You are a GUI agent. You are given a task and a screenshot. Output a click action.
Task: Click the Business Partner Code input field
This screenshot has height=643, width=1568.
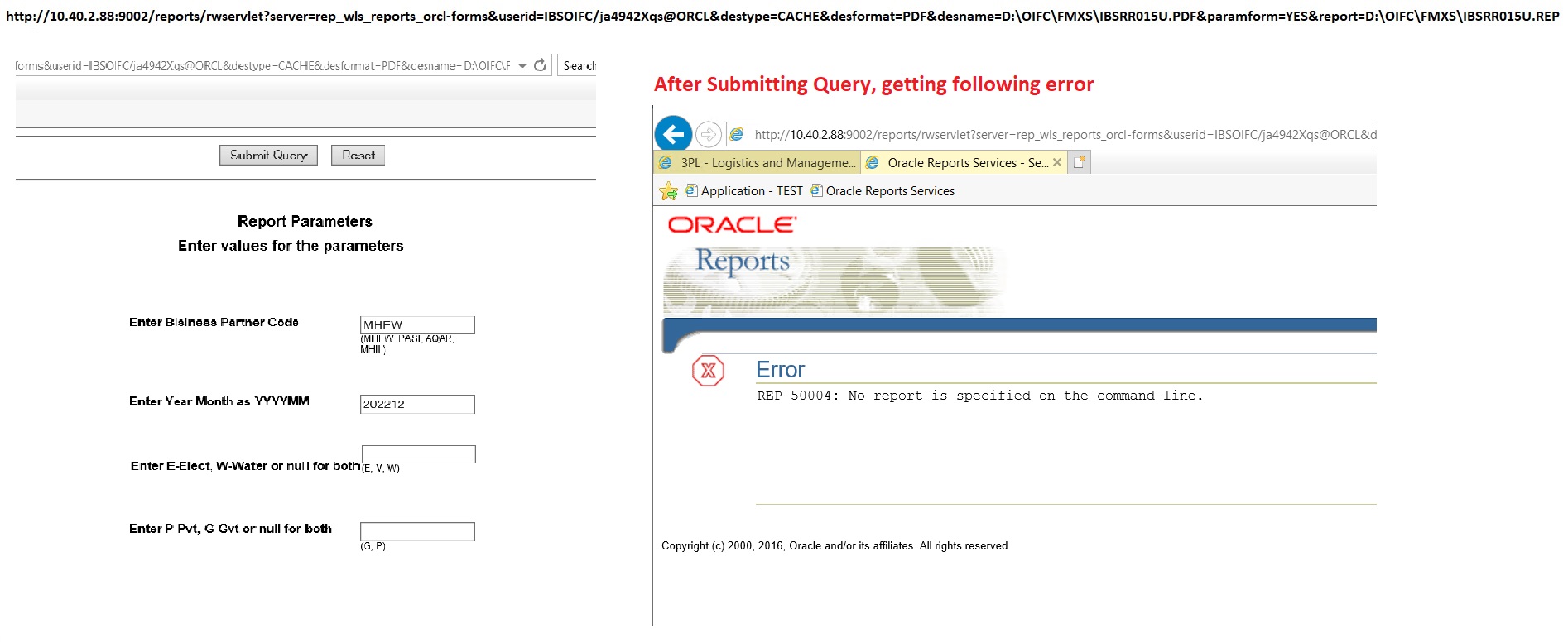coord(417,324)
